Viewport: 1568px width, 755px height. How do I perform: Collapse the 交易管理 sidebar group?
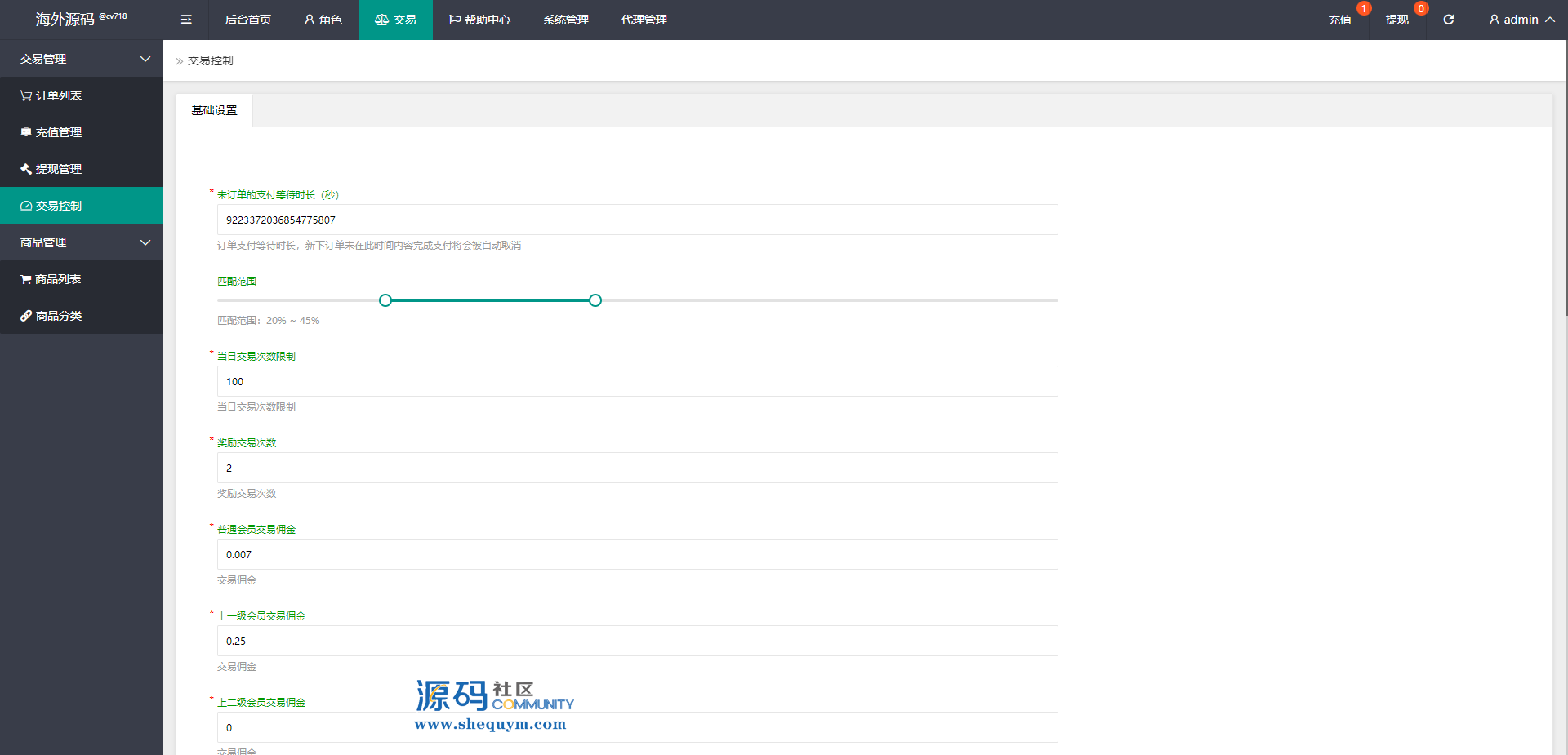coord(82,59)
